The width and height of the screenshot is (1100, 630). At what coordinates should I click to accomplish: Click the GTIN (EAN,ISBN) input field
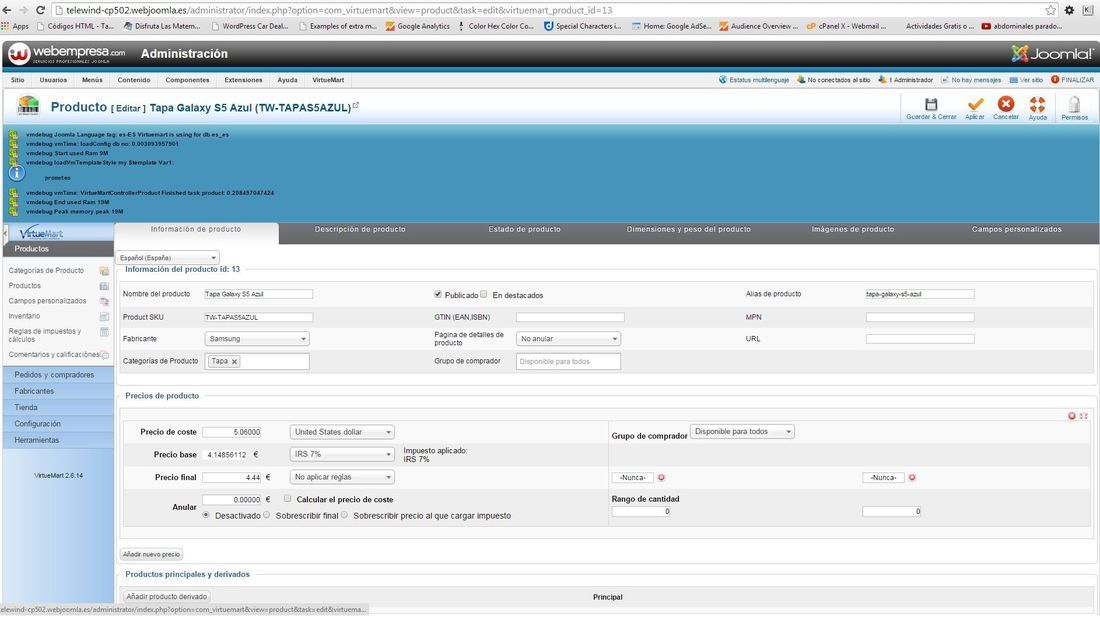570,318
